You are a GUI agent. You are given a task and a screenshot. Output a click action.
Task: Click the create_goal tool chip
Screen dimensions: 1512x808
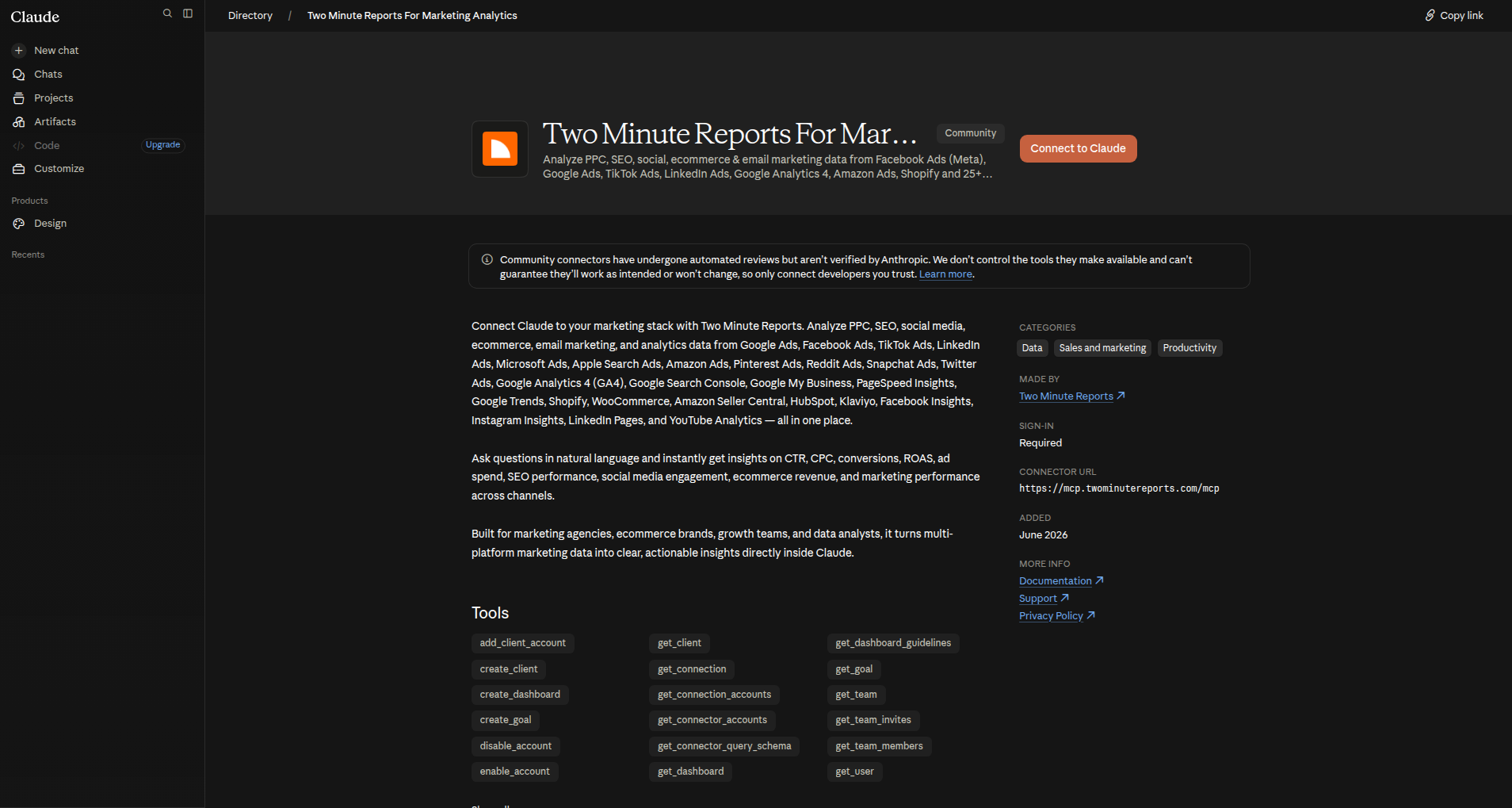(x=506, y=720)
